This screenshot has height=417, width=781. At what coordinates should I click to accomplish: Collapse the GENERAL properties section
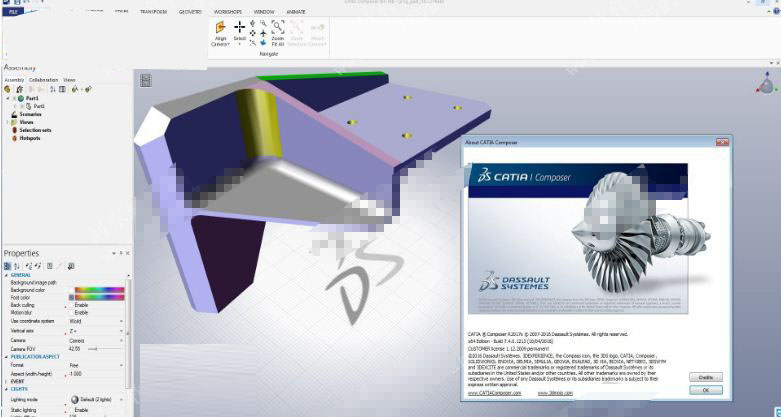coord(6,275)
